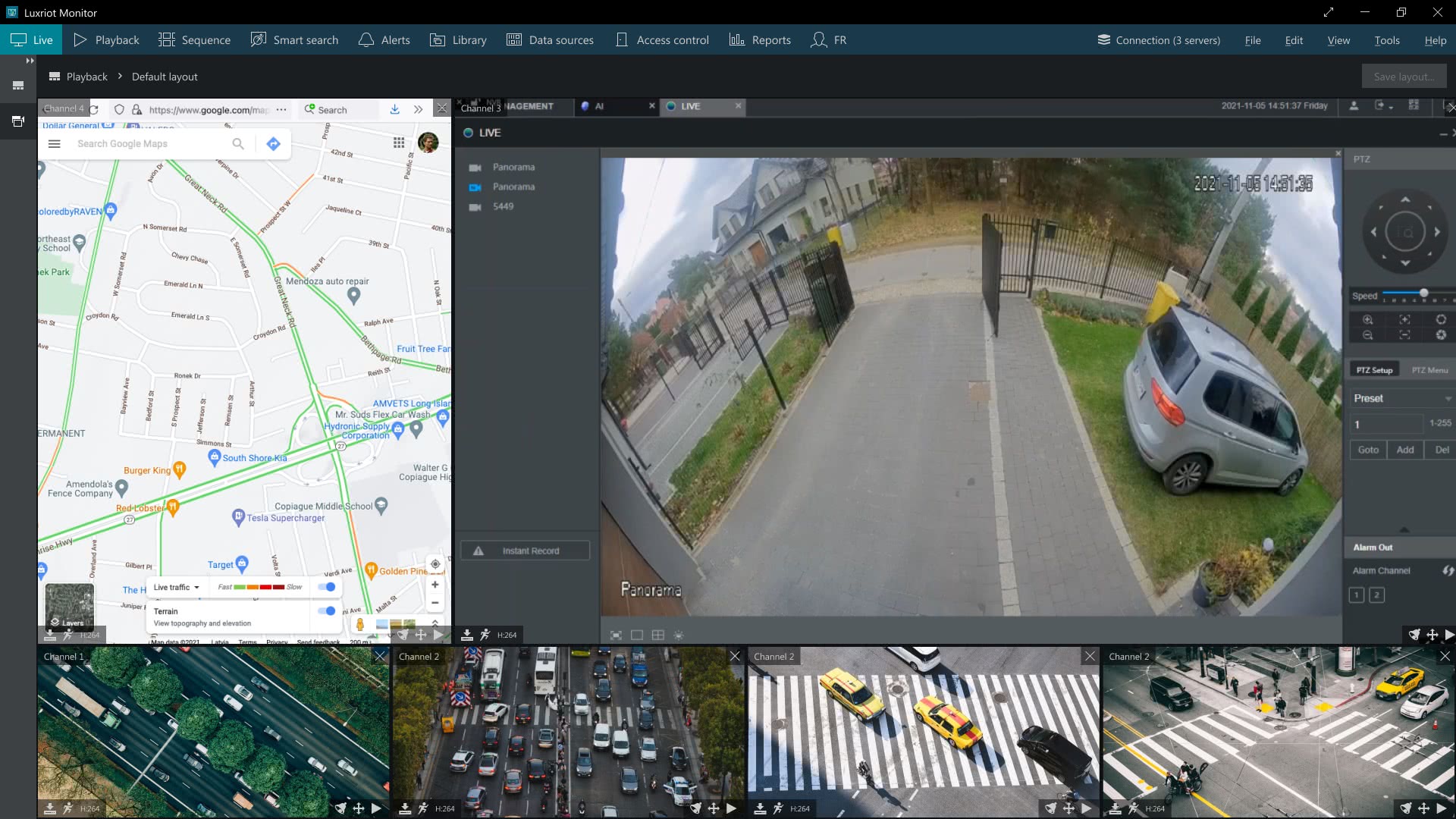
Task: Open the Preset dropdown
Action: click(1402, 398)
